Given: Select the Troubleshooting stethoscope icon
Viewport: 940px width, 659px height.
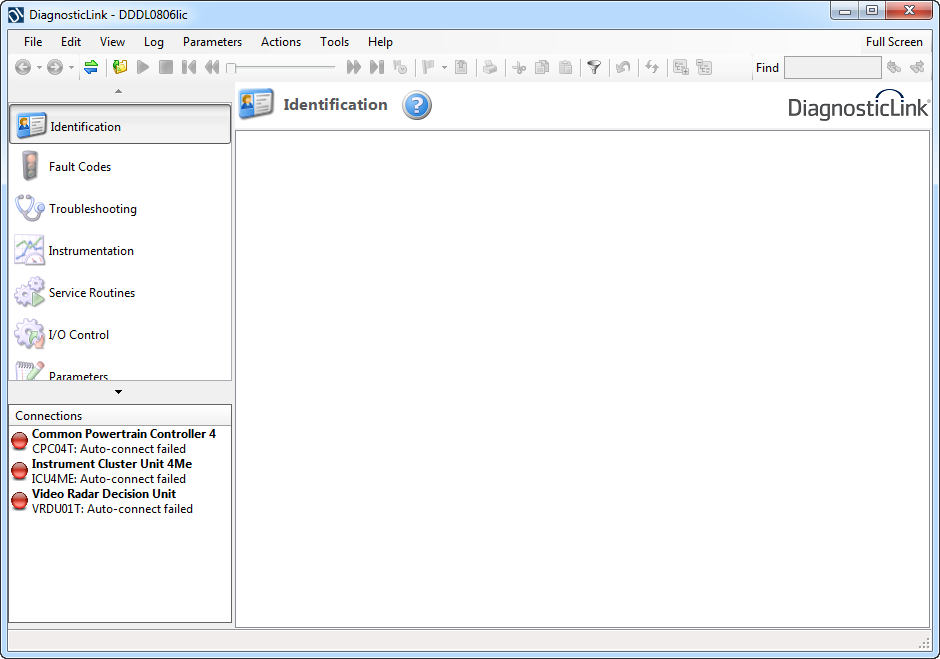Looking at the screenshot, I should pos(29,208).
